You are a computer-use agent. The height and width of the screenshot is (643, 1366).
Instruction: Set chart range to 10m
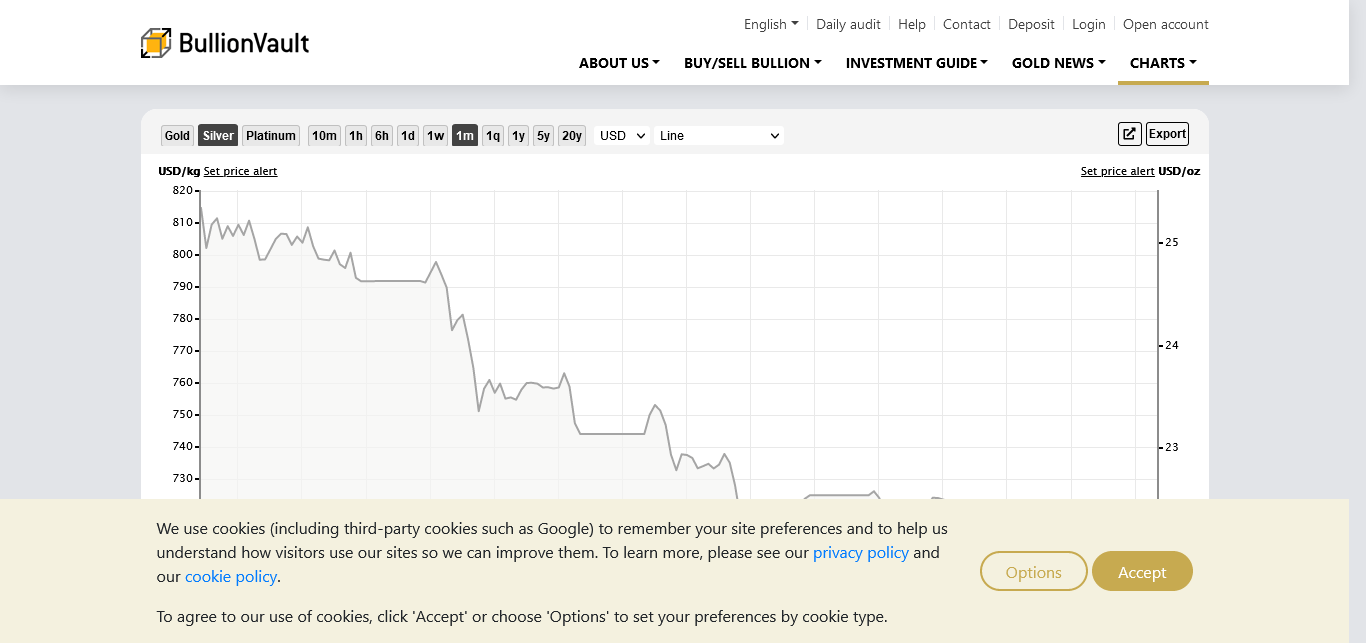(324, 136)
